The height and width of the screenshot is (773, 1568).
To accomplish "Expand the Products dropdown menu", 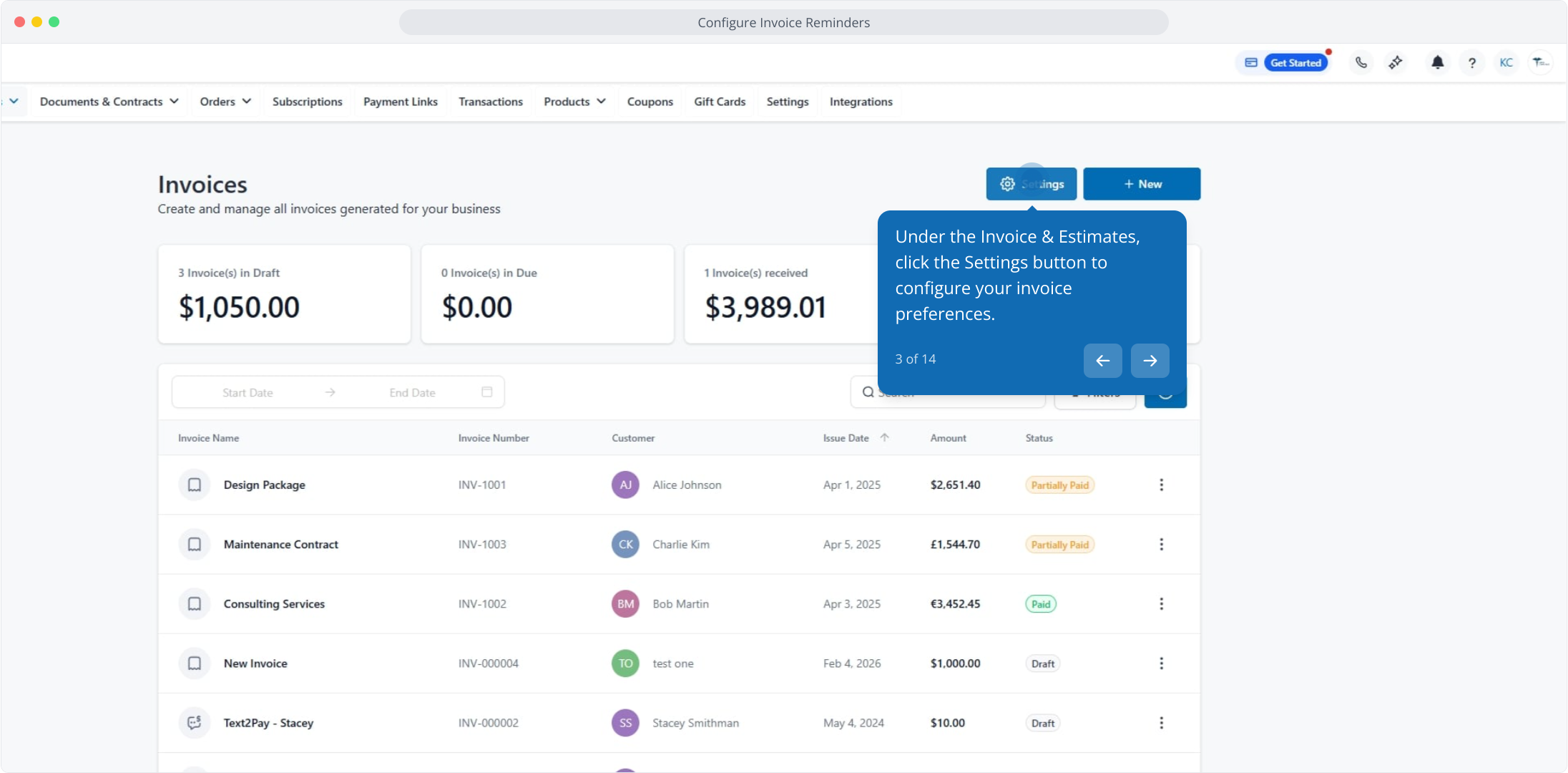I will pyautogui.click(x=574, y=102).
